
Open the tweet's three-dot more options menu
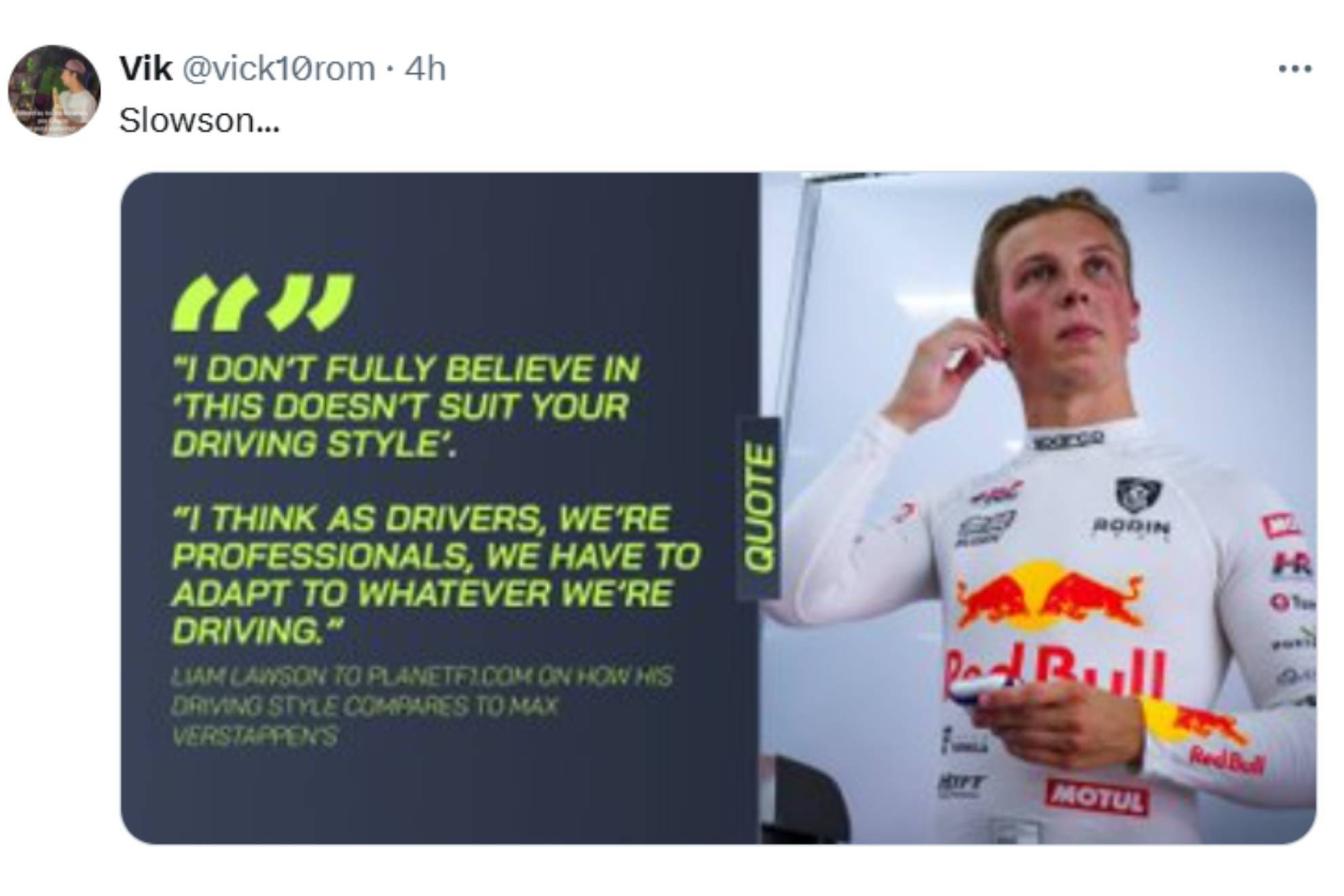1294,69
